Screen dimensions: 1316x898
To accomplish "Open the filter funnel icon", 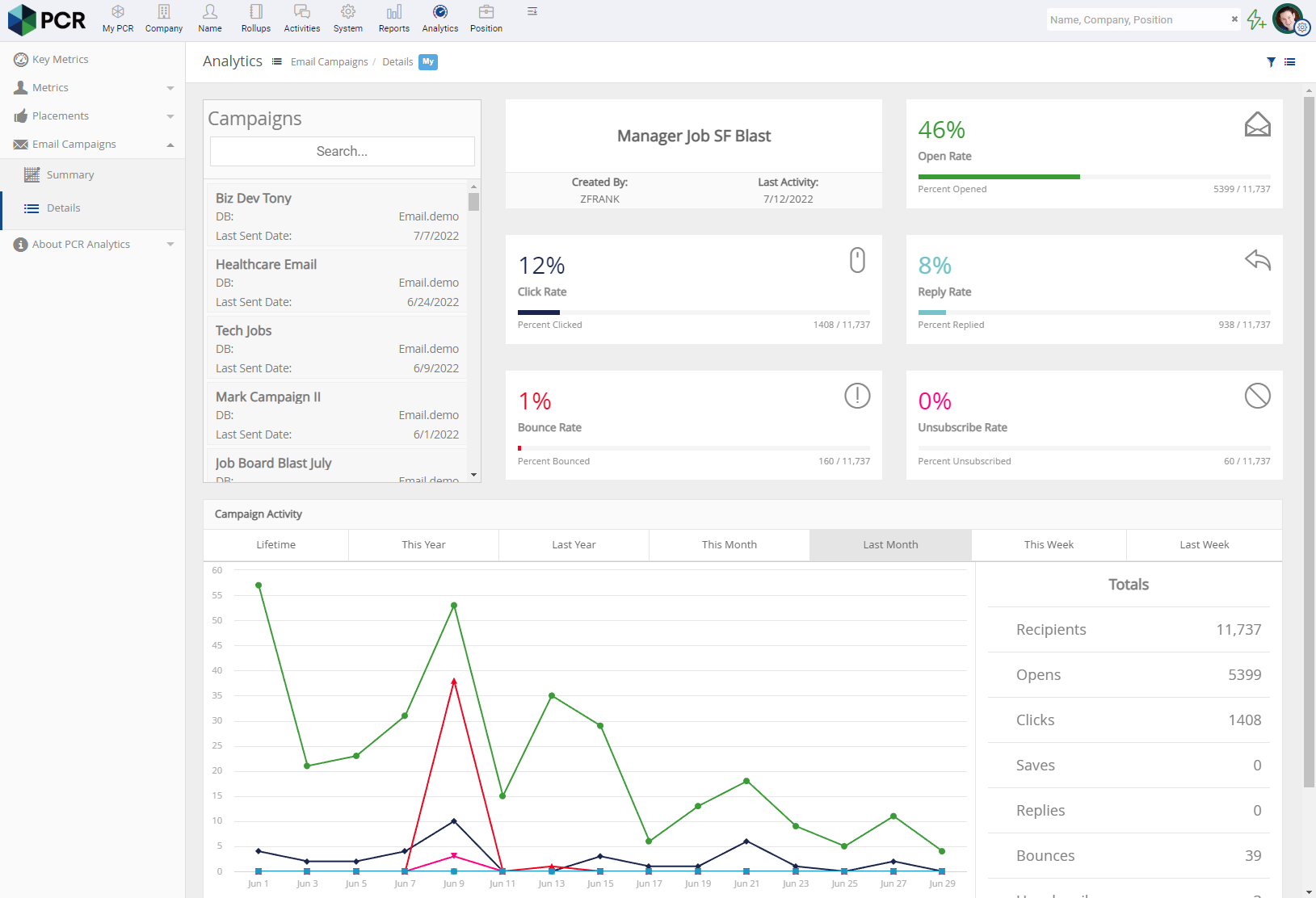I will point(1271,62).
